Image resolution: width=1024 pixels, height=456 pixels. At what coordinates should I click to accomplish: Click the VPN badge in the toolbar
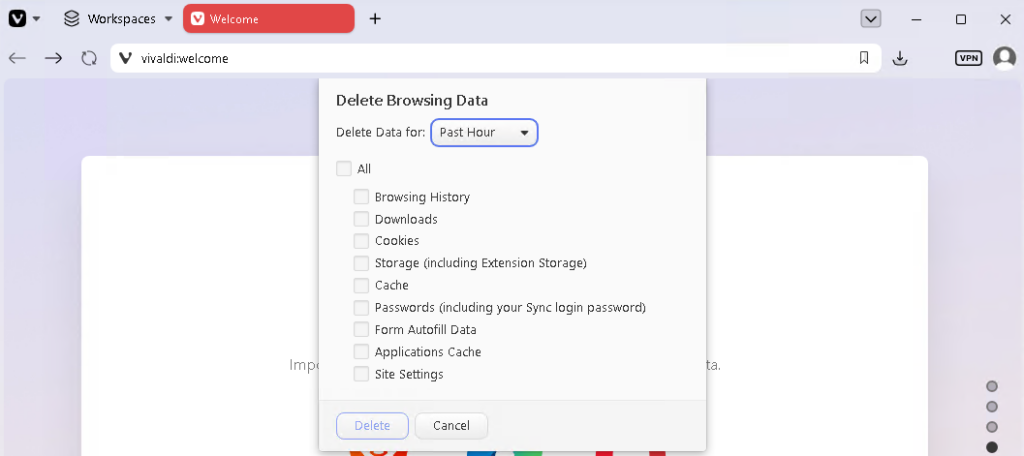(x=968, y=58)
